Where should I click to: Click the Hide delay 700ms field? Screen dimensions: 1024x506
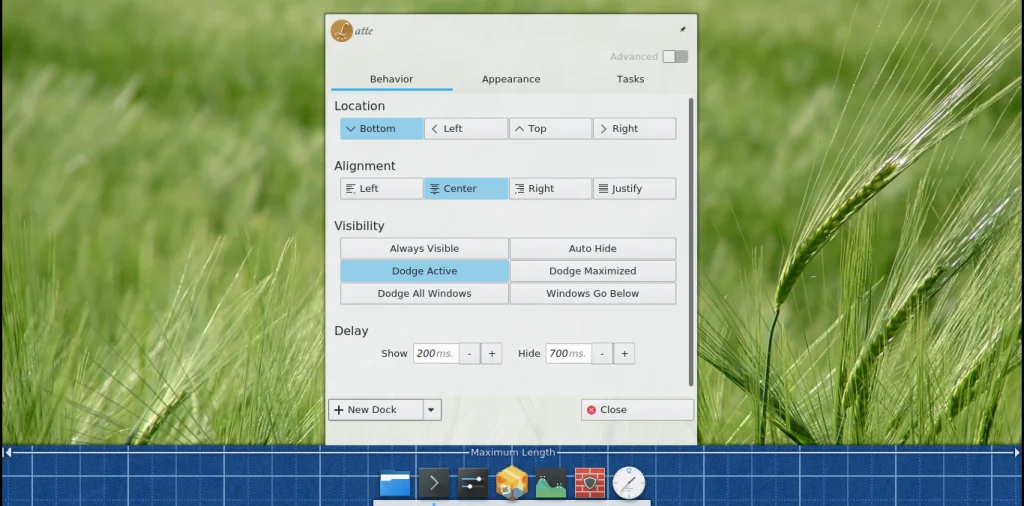coord(569,354)
